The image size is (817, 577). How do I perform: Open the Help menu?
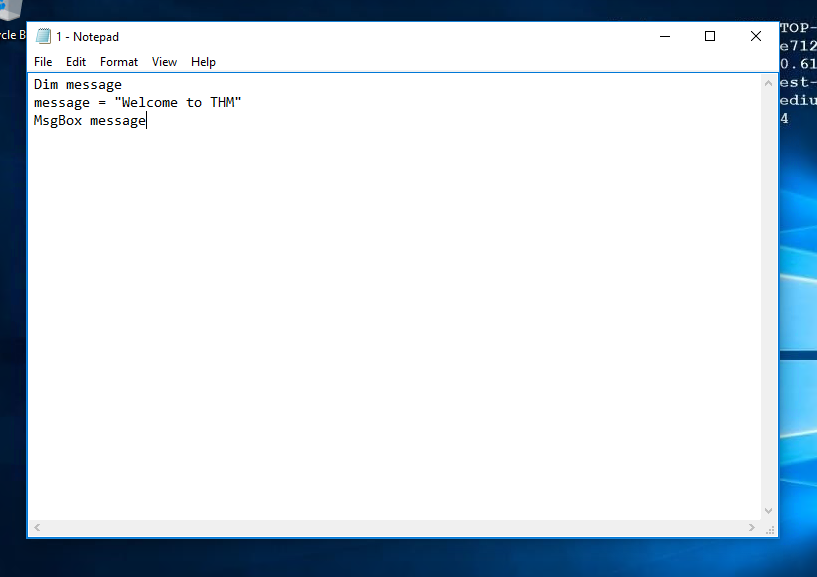[203, 62]
